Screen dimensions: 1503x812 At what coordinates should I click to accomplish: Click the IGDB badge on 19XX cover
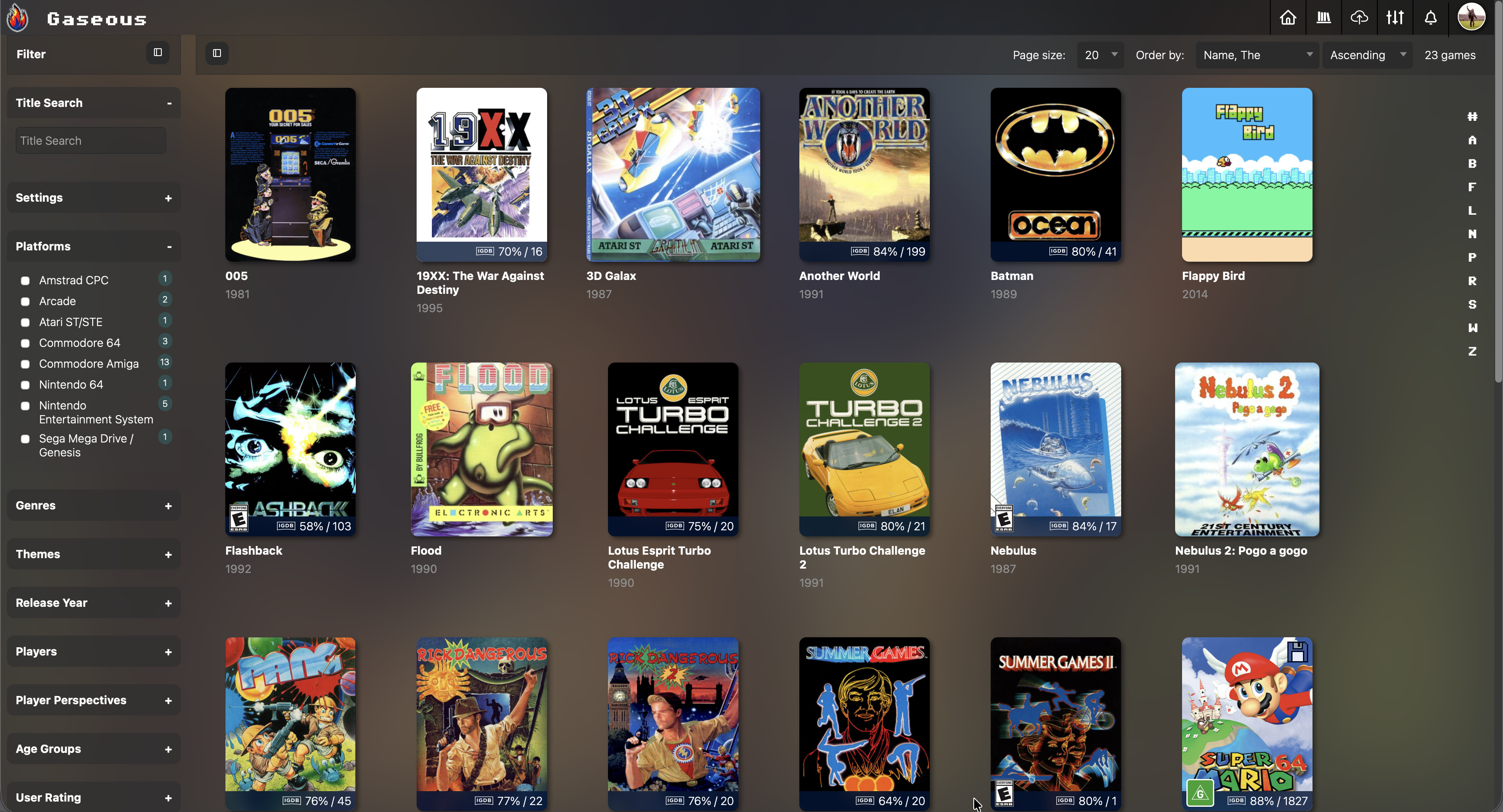[484, 251]
